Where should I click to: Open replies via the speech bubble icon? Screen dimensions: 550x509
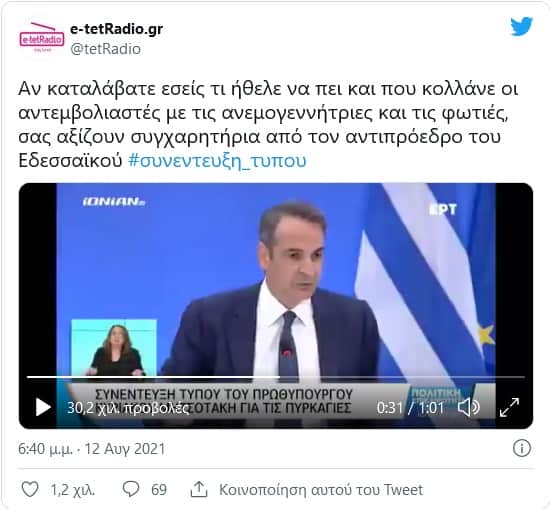(131, 489)
